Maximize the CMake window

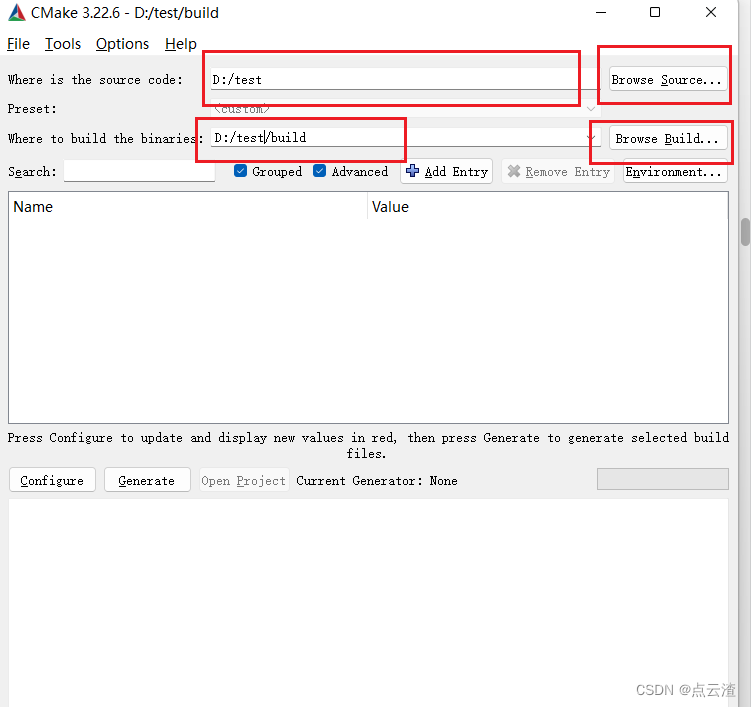pos(655,12)
